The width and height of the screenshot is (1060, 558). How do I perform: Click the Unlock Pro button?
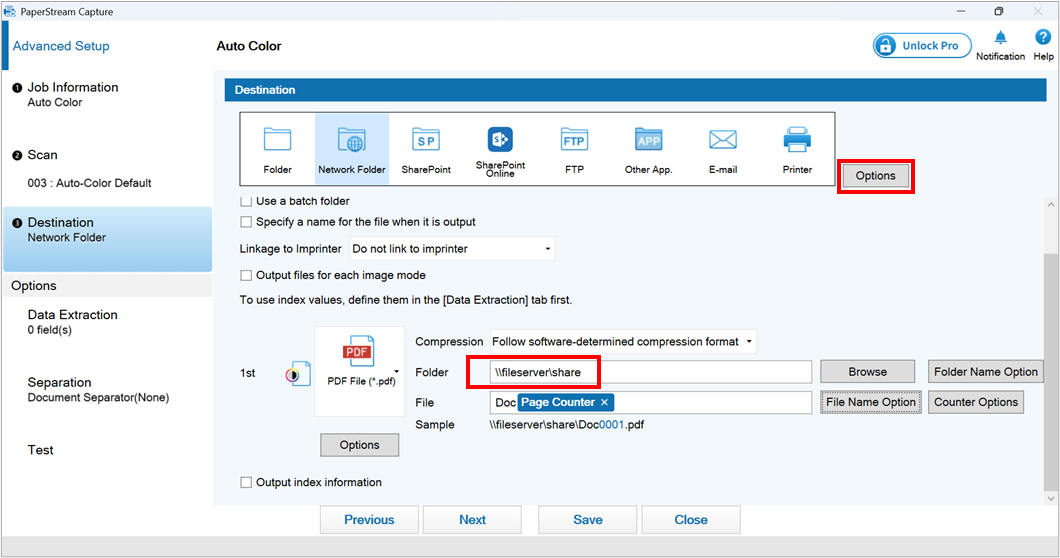tap(921, 45)
